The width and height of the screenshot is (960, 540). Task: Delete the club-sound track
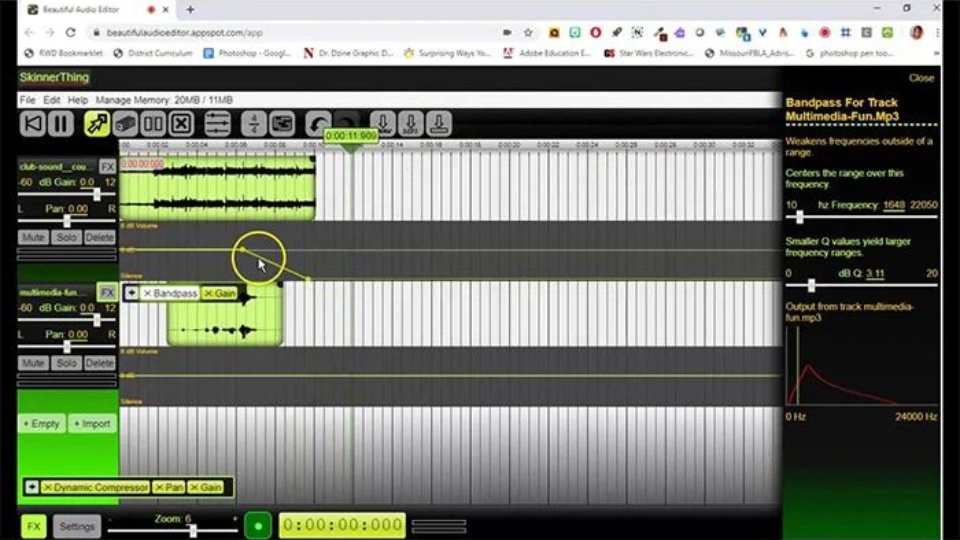pos(99,238)
